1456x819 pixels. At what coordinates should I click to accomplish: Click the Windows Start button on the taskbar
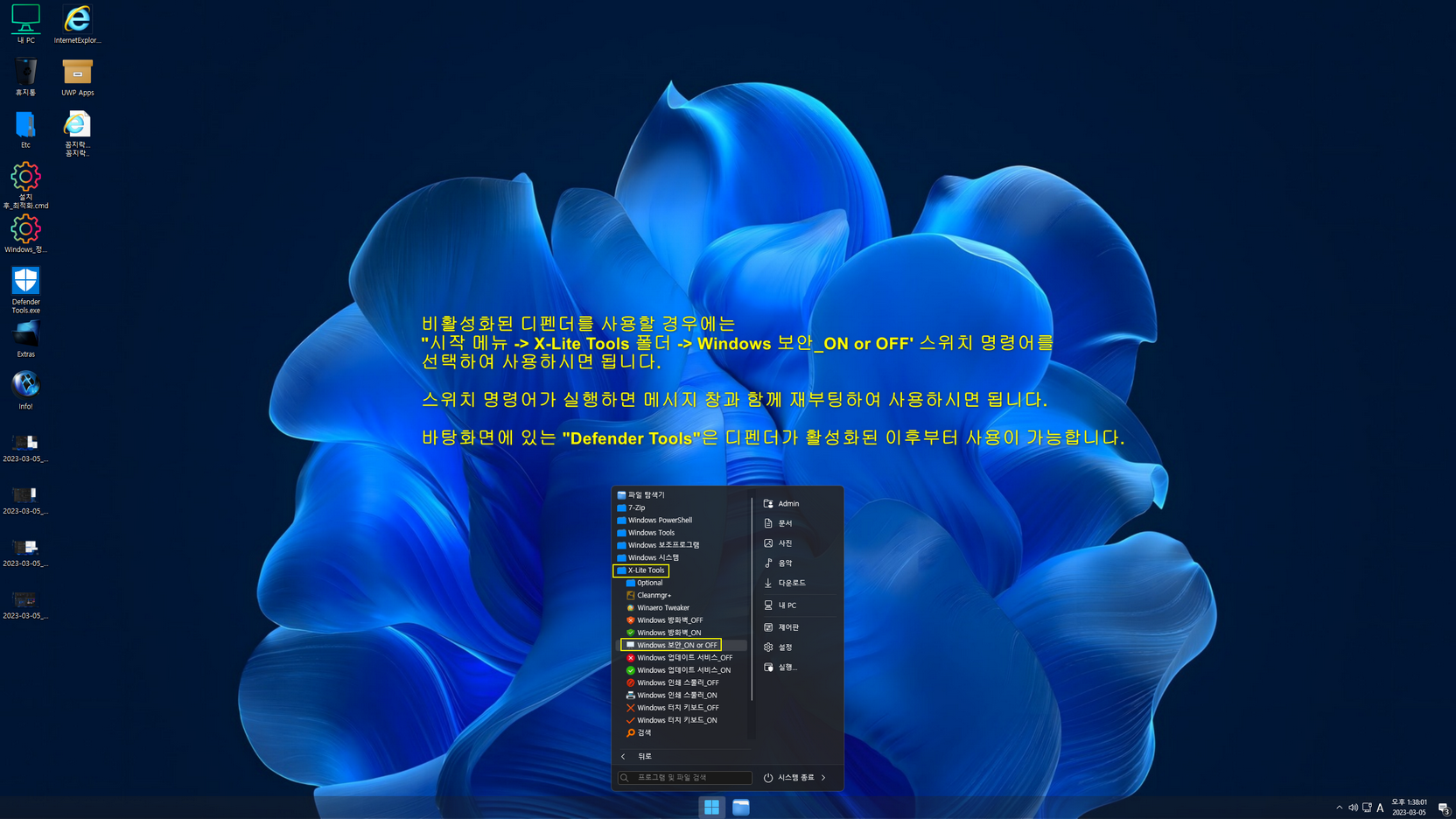(711, 807)
